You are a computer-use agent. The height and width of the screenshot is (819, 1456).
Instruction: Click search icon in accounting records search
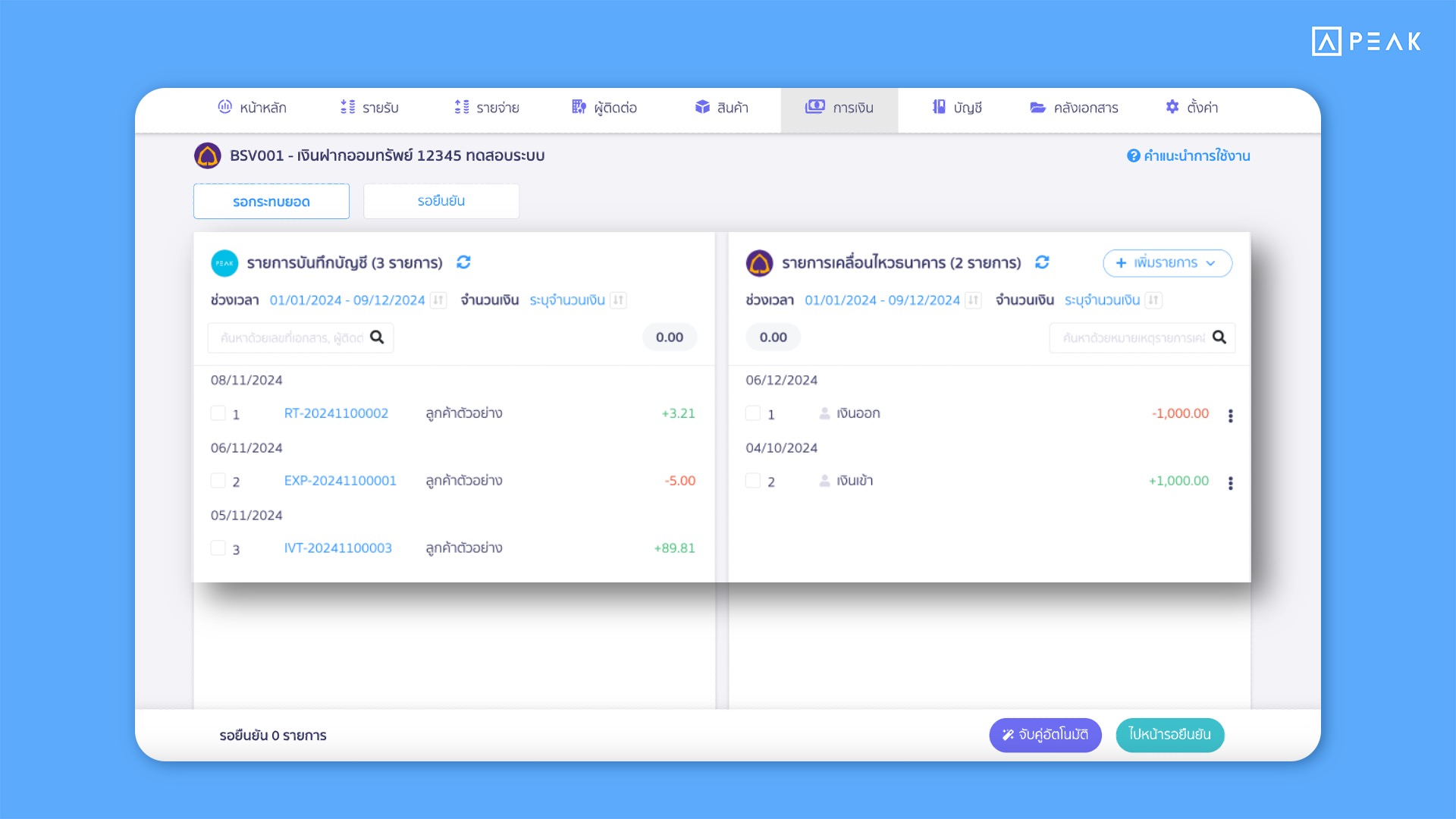click(377, 337)
